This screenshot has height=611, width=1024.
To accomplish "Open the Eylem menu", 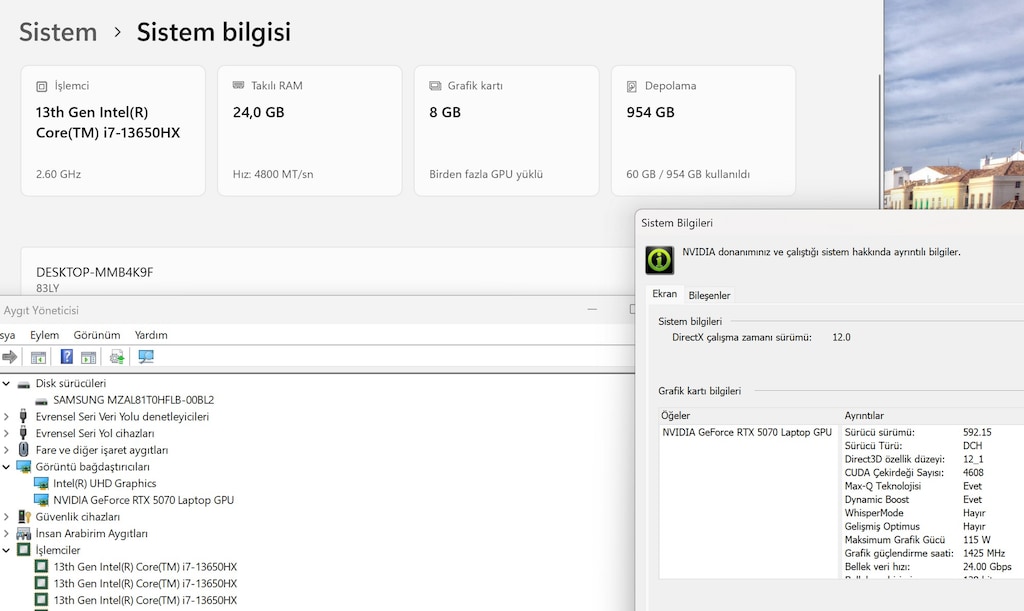I will click(44, 335).
